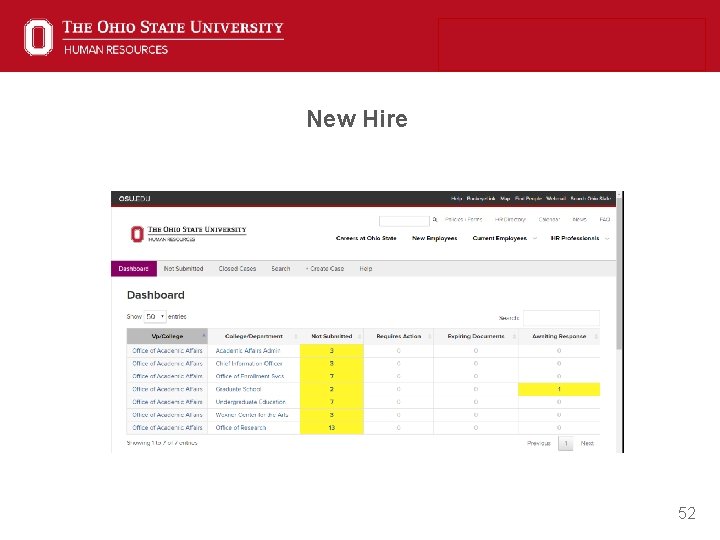Image resolution: width=720 pixels, height=540 pixels.
Task: Open the Find People link
Action: [529, 198]
